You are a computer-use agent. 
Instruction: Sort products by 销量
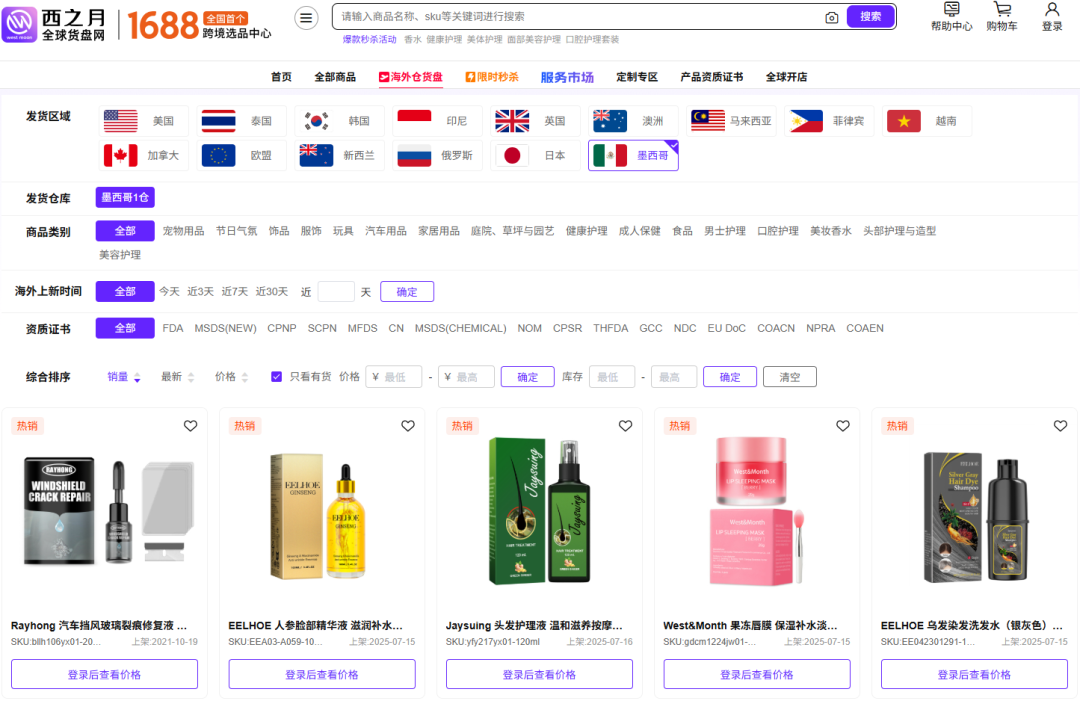pos(123,377)
